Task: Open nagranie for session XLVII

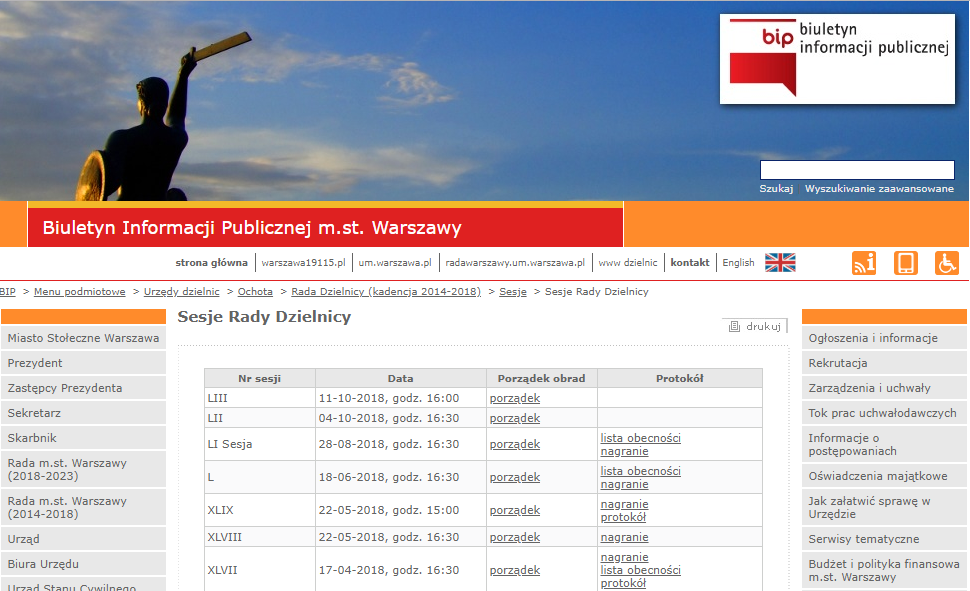Action: click(624, 557)
